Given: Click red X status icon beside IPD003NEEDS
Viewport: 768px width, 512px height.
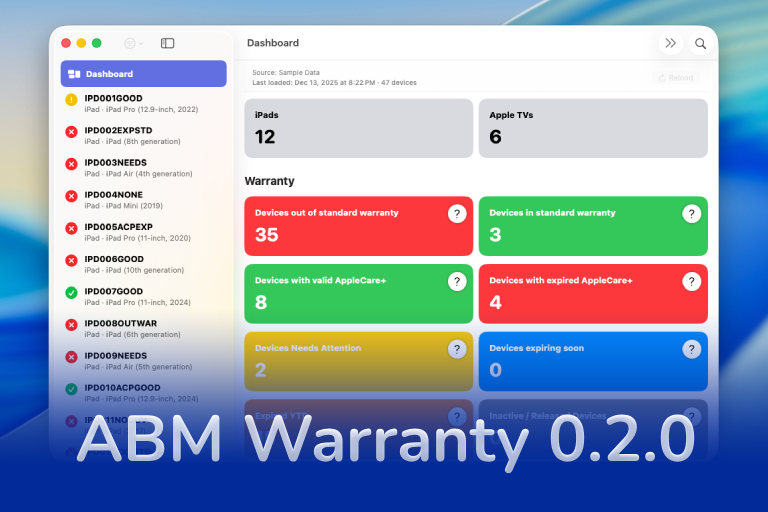Looking at the screenshot, I should pyautogui.click(x=72, y=164).
